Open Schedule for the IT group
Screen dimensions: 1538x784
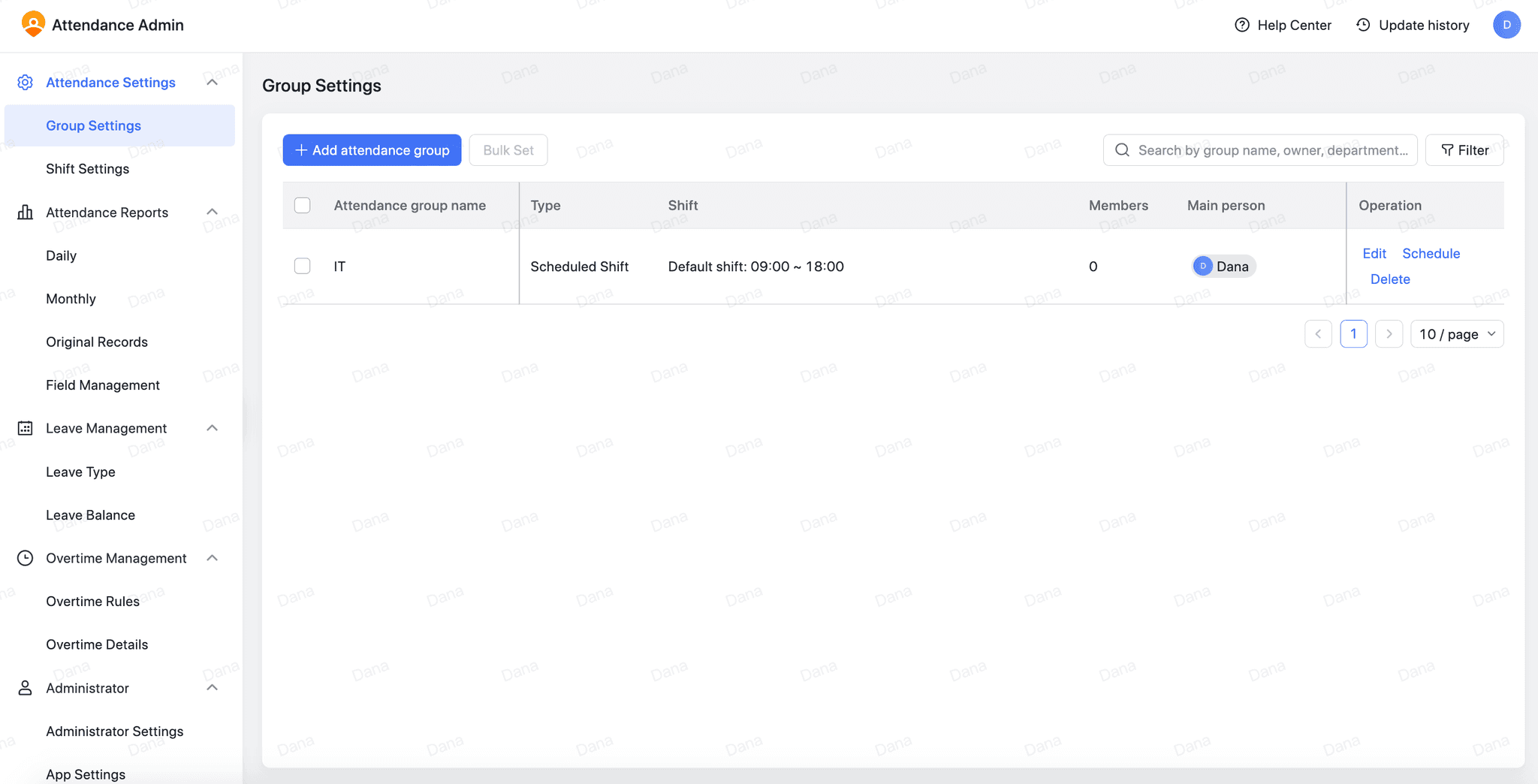(1430, 254)
